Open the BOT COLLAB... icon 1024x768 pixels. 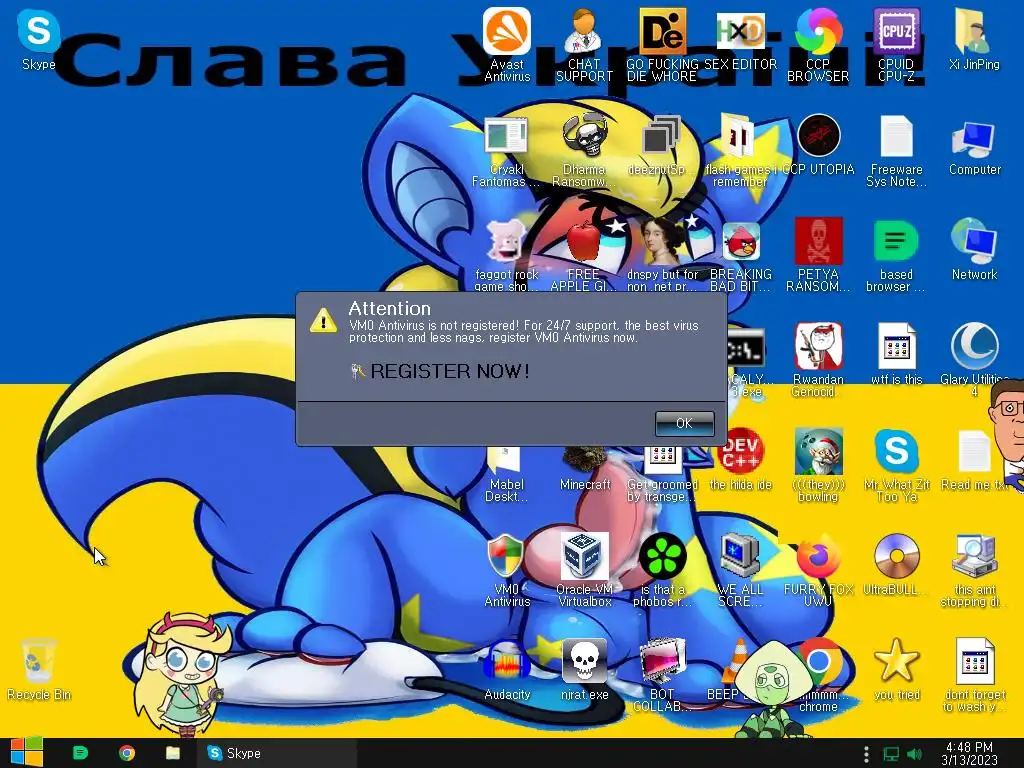tap(662, 675)
